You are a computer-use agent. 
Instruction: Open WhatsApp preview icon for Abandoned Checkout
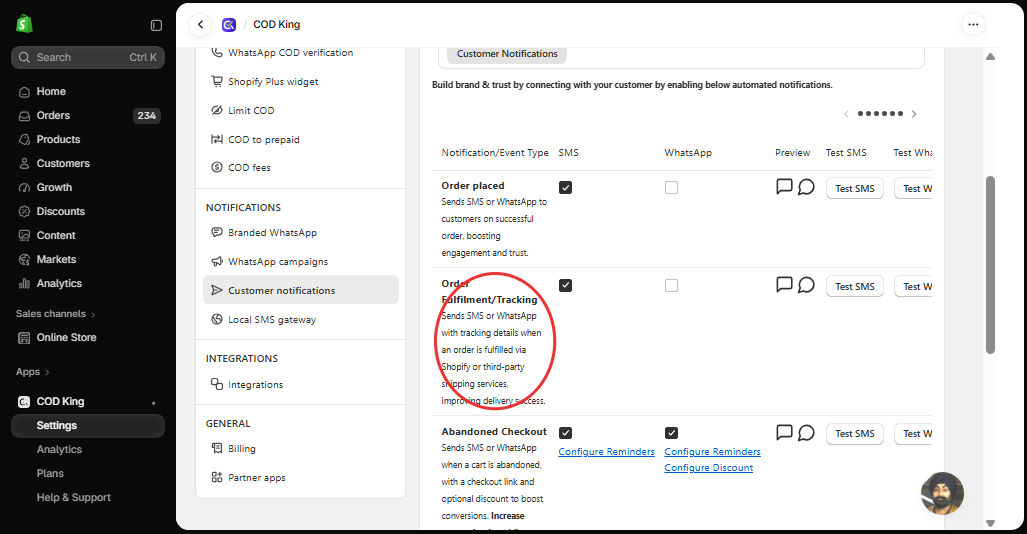806,433
